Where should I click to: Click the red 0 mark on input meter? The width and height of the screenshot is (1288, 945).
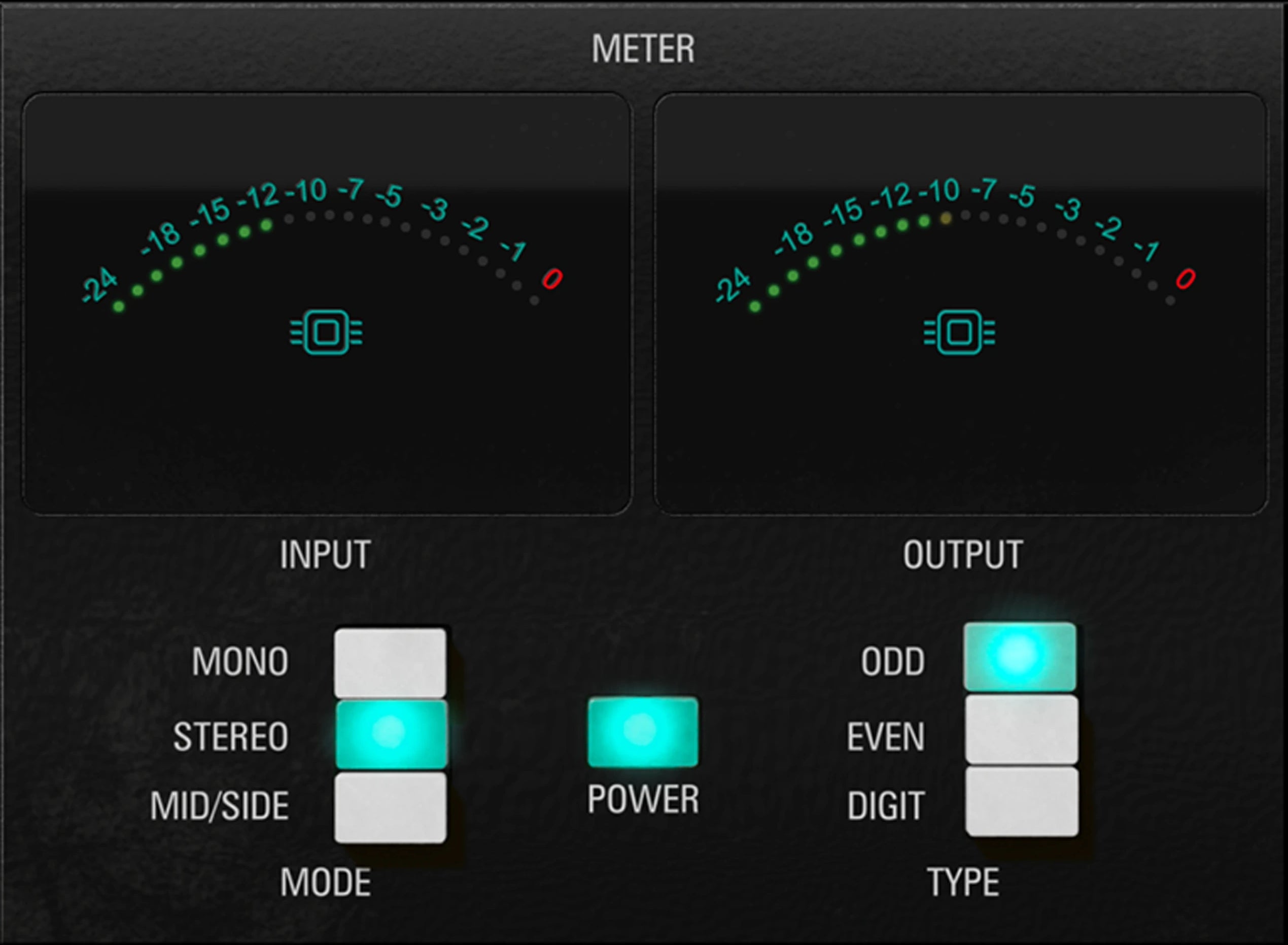point(552,279)
